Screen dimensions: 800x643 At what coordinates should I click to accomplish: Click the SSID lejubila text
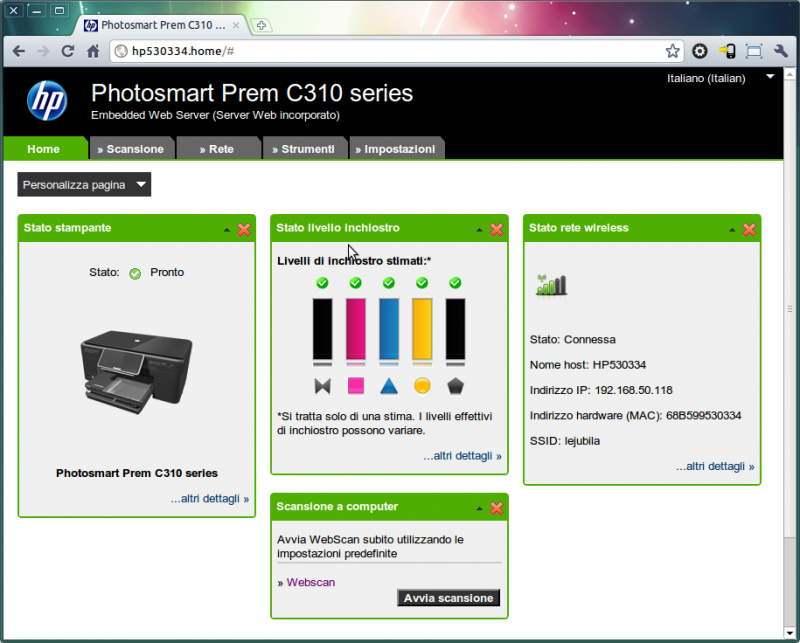tap(565, 441)
